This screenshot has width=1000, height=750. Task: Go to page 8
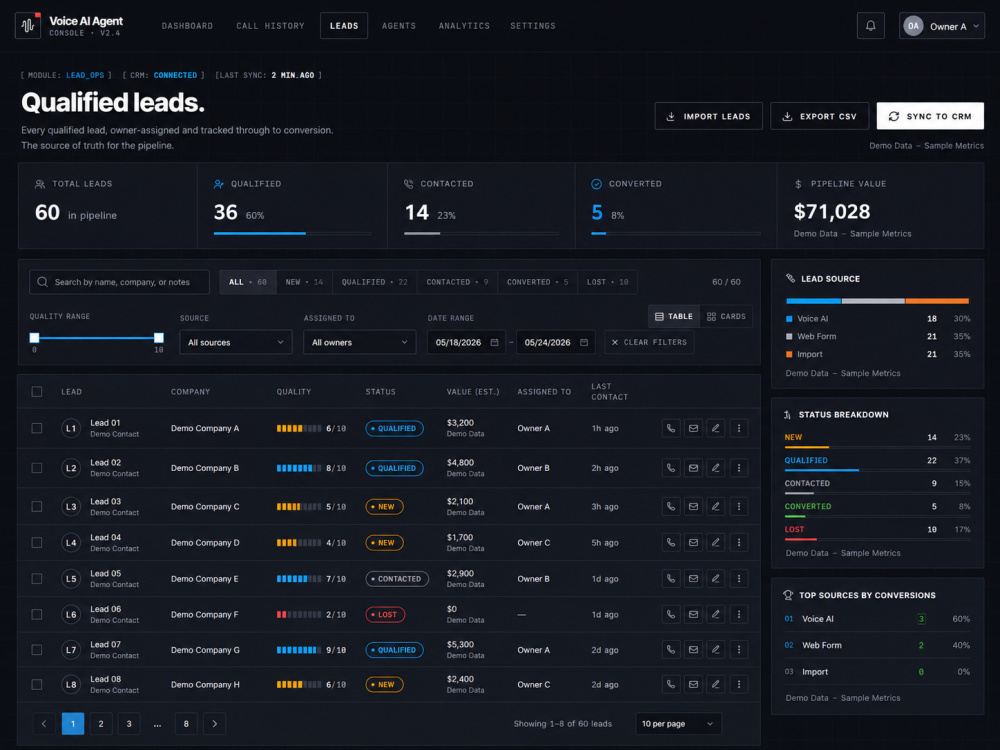pos(186,724)
